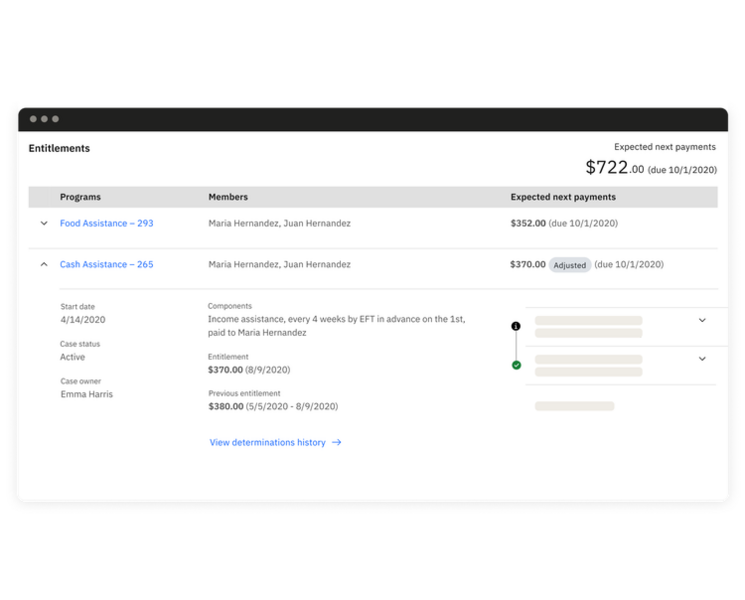This screenshot has width=745, height=600.
Task: Sort by the Members column header
Action: tap(228, 197)
